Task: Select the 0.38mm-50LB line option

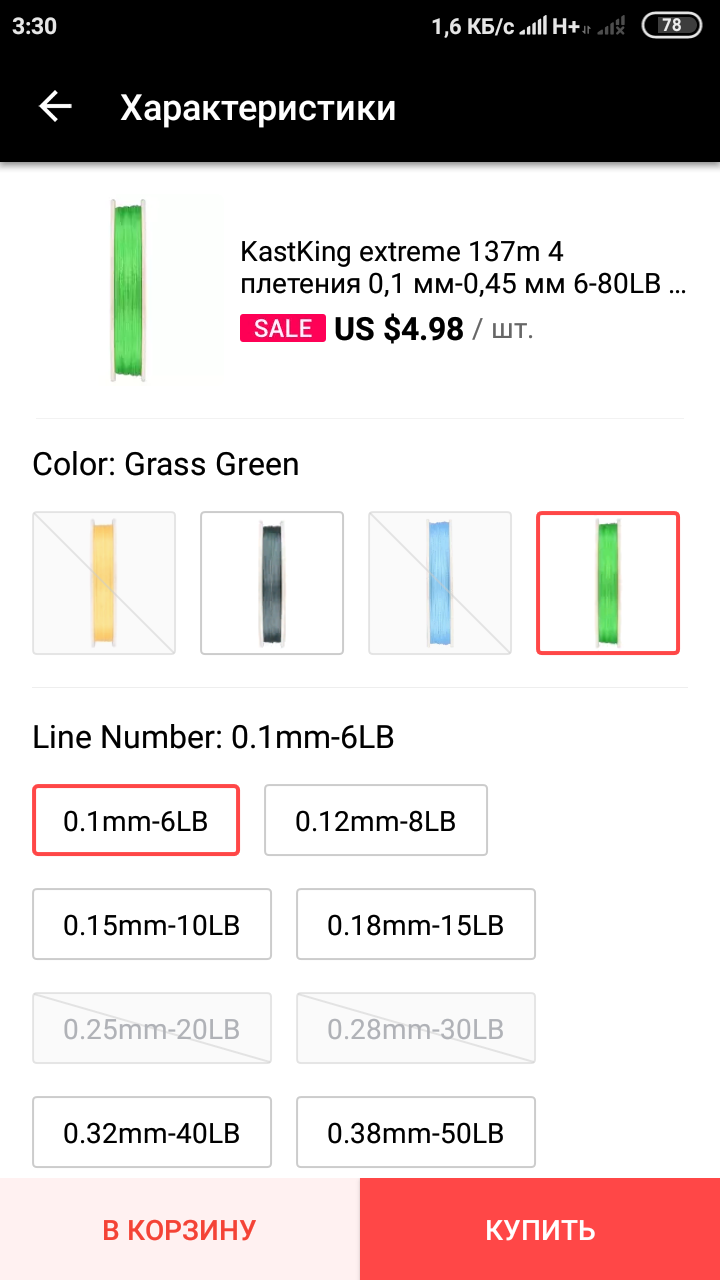Action: click(x=416, y=1133)
